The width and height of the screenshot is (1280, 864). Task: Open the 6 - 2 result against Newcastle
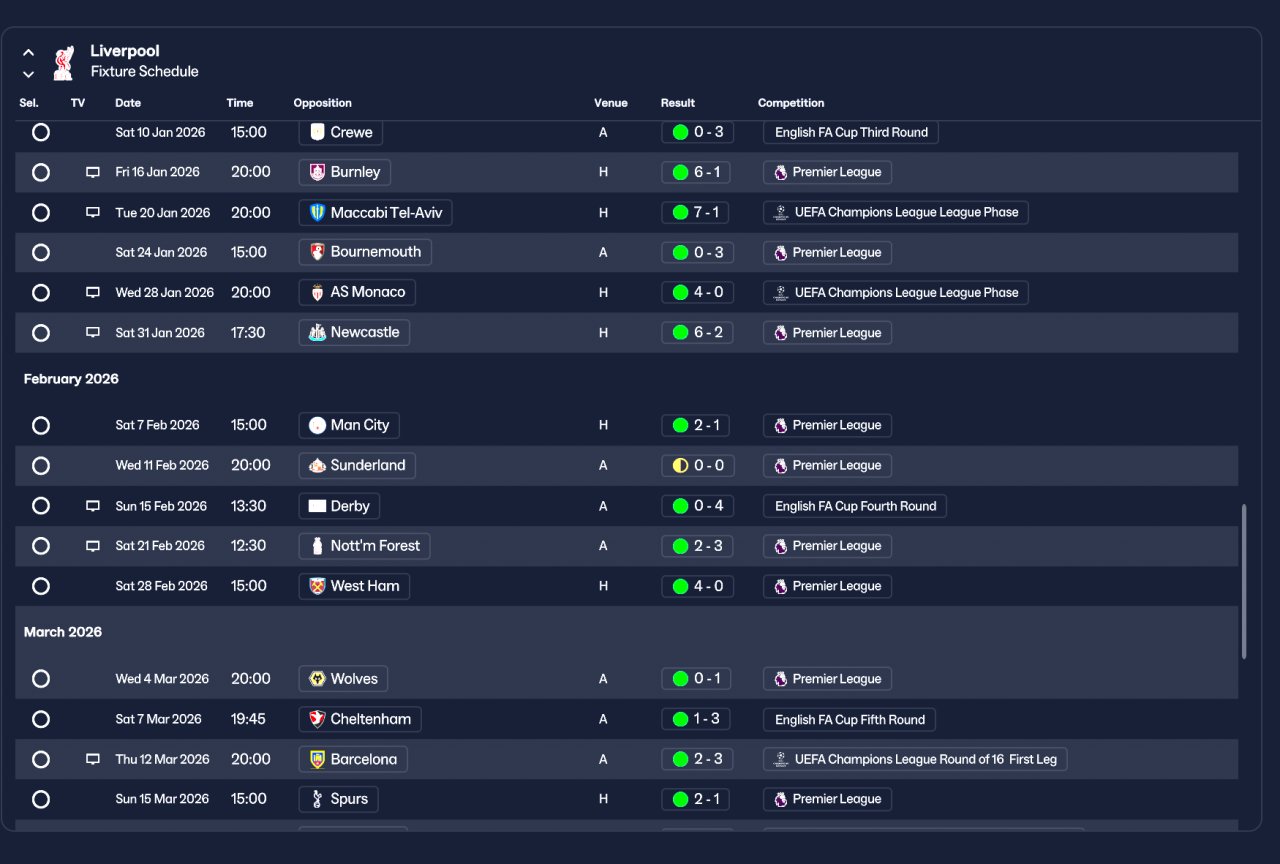tap(697, 332)
